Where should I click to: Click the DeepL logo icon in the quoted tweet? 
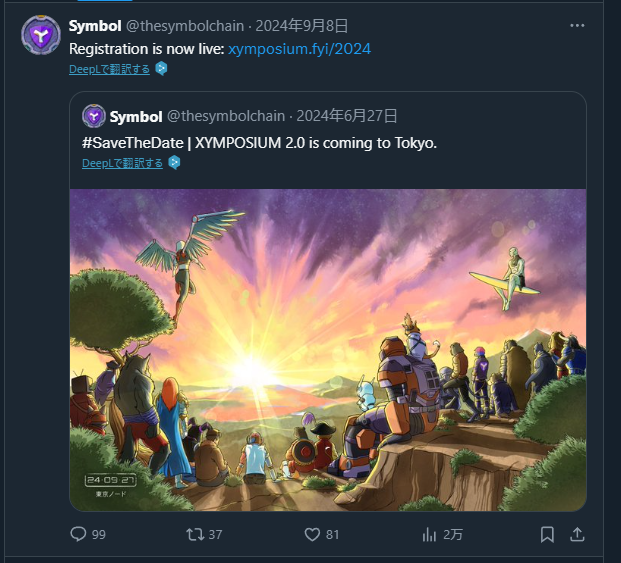pyautogui.click(x=174, y=163)
